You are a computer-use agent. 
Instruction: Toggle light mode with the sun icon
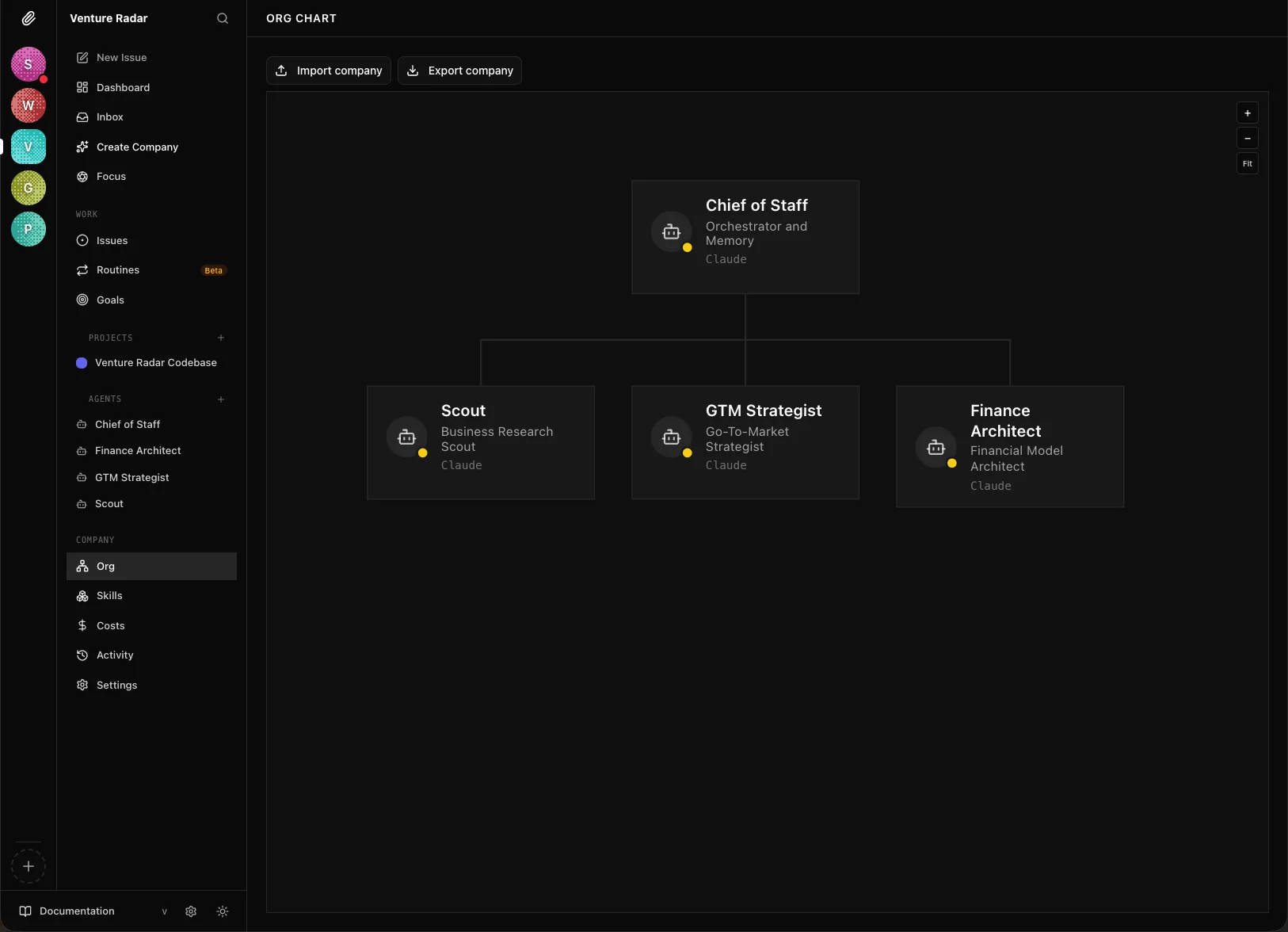(222, 911)
